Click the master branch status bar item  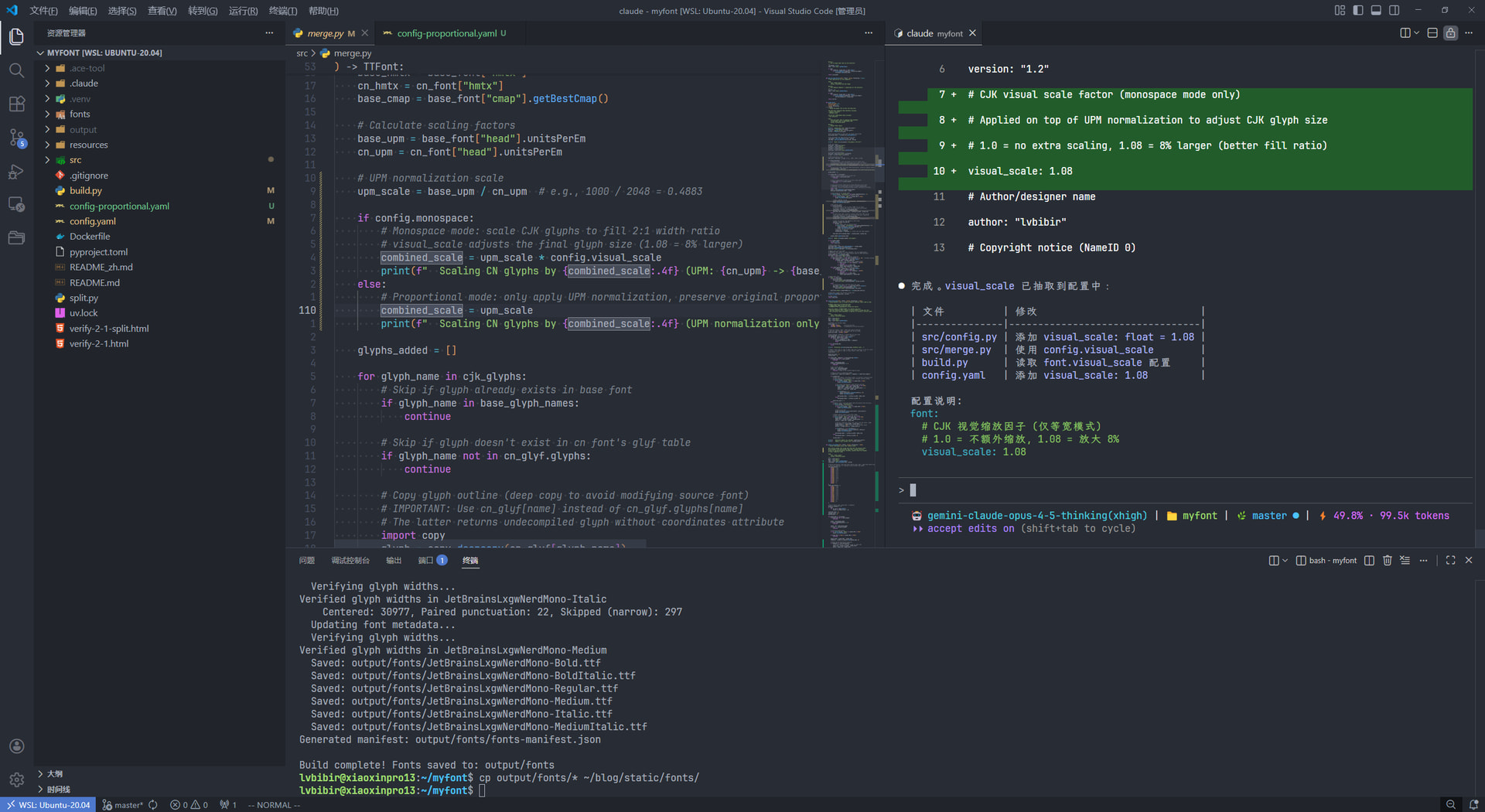[123, 805]
